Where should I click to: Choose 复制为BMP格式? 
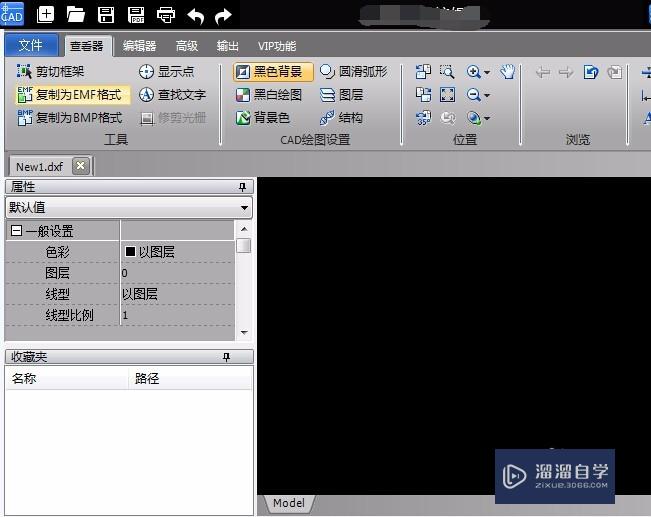(x=70, y=118)
